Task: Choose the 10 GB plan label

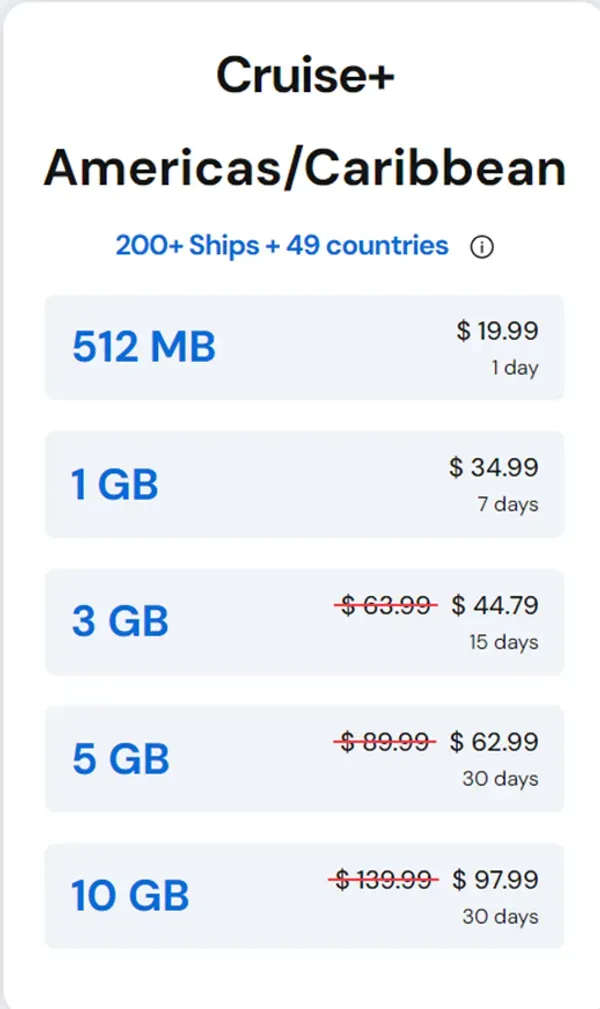Action: click(x=130, y=895)
